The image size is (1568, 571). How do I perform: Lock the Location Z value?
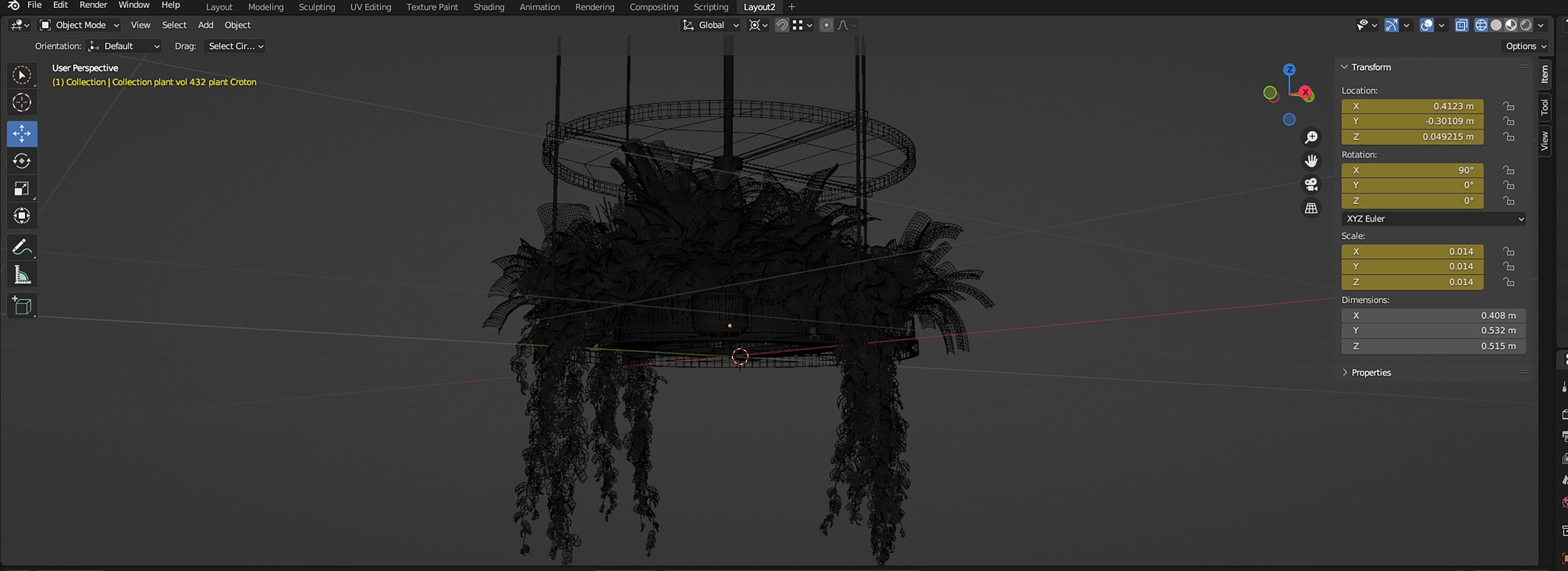pyautogui.click(x=1508, y=137)
